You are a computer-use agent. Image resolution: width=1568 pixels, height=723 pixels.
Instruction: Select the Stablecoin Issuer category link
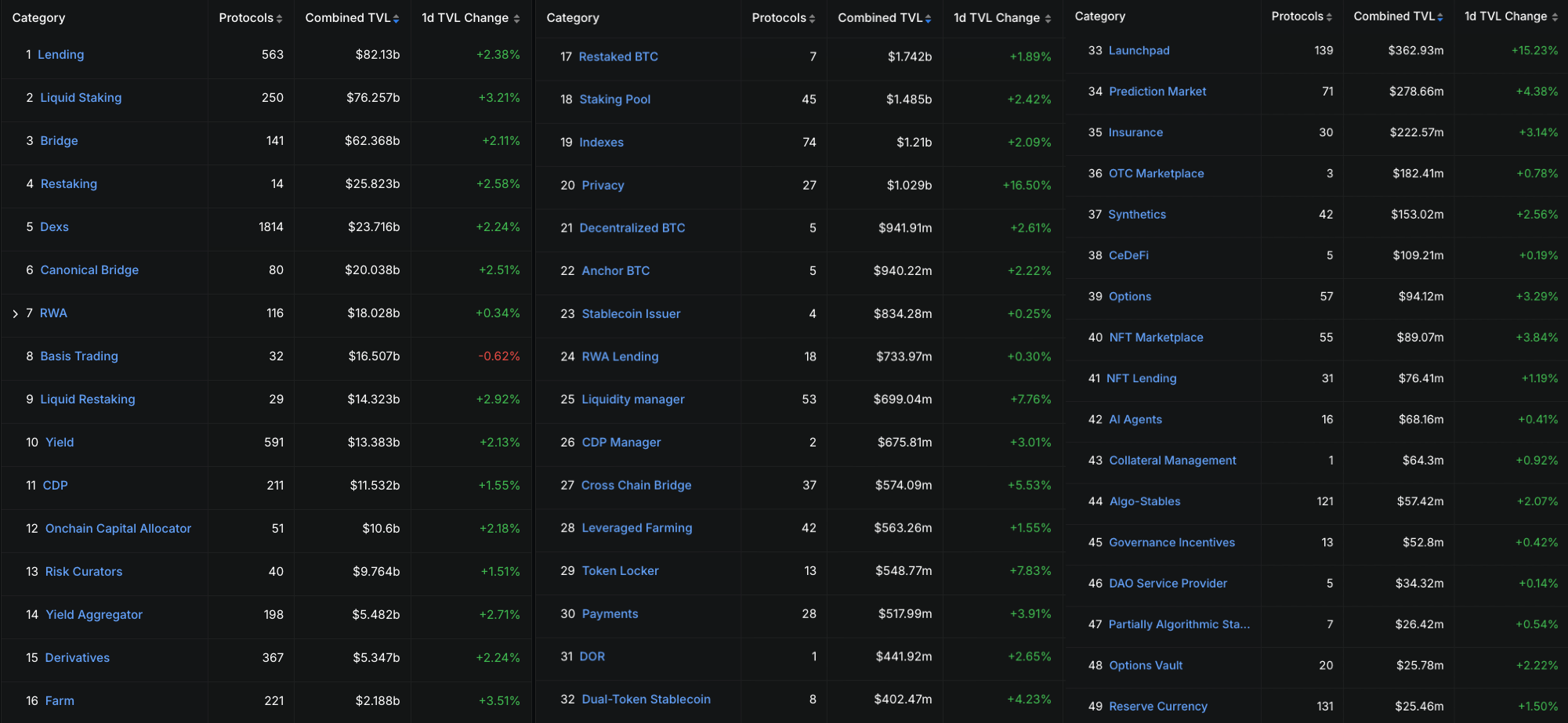coord(631,314)
